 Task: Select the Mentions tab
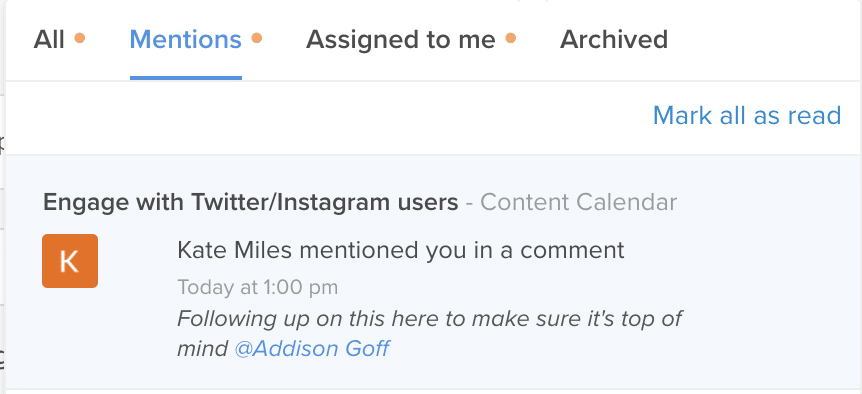[x=186, y=40]
